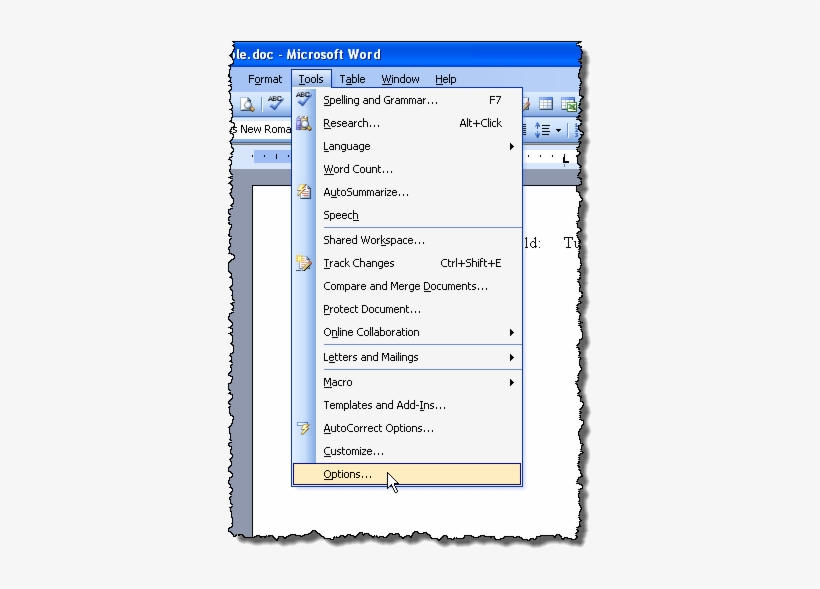820x589 pixels.
Task: Click the Insert Excel Worksheet icon
Action: coord(568,104)
